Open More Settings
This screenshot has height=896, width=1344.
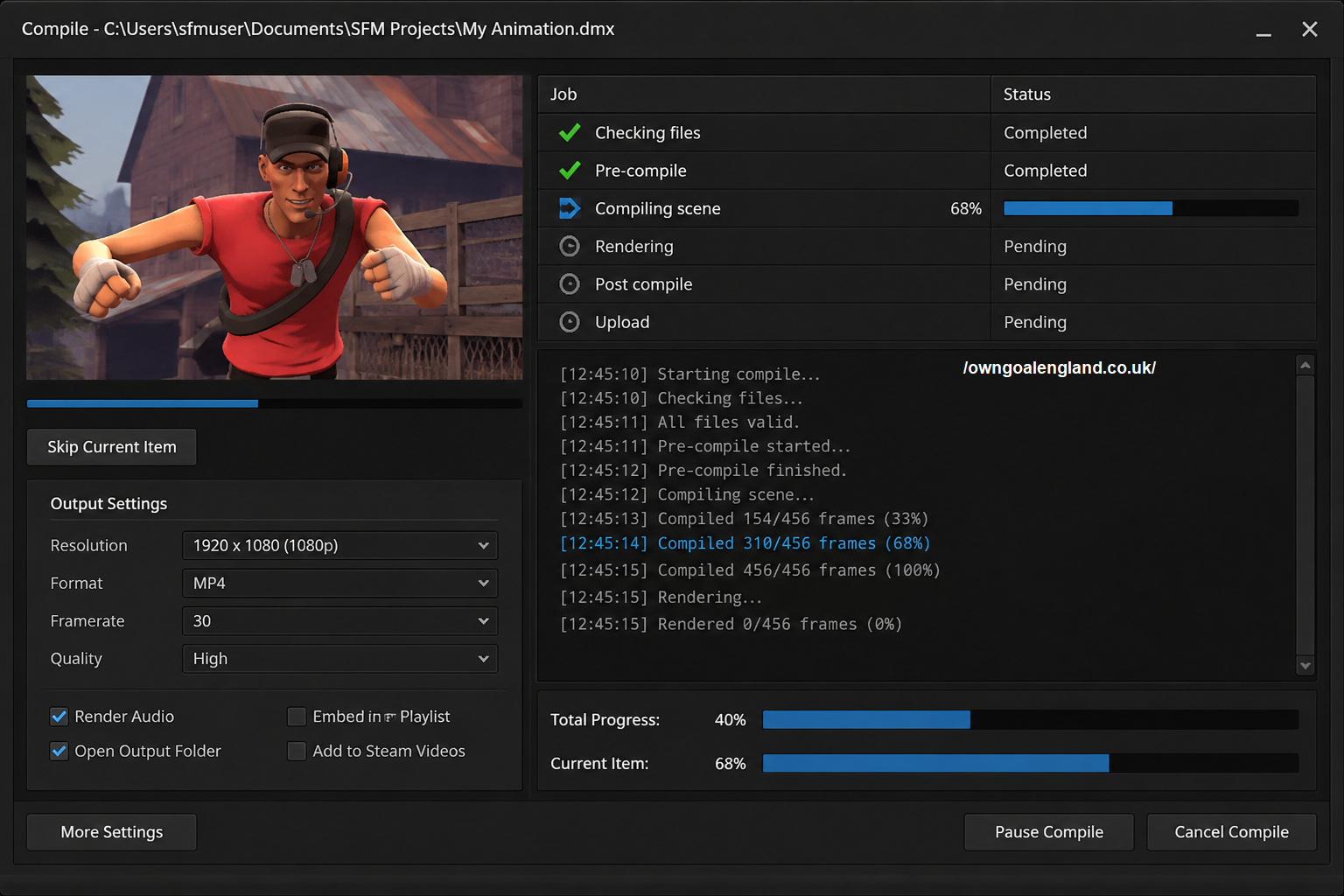tap(111, 832)
